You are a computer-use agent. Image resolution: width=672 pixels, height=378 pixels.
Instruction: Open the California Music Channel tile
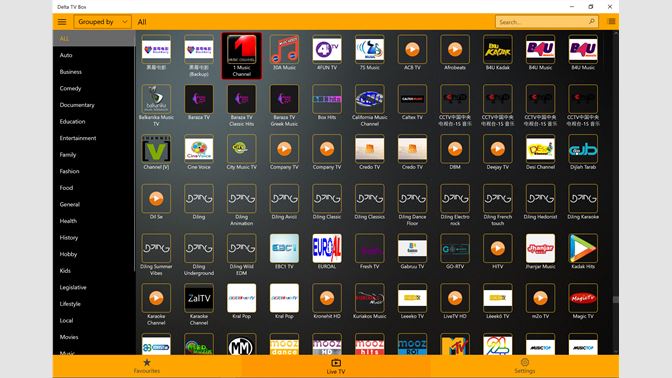pos(369,105)
